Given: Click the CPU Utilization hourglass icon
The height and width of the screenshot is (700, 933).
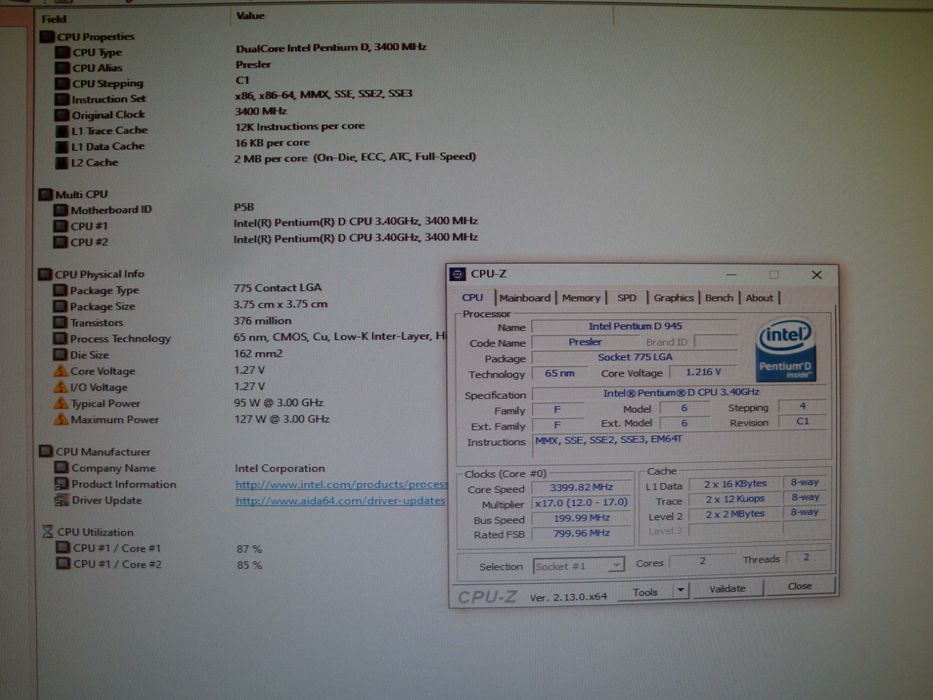Looking at the screenshot, I should coord(48,532).
